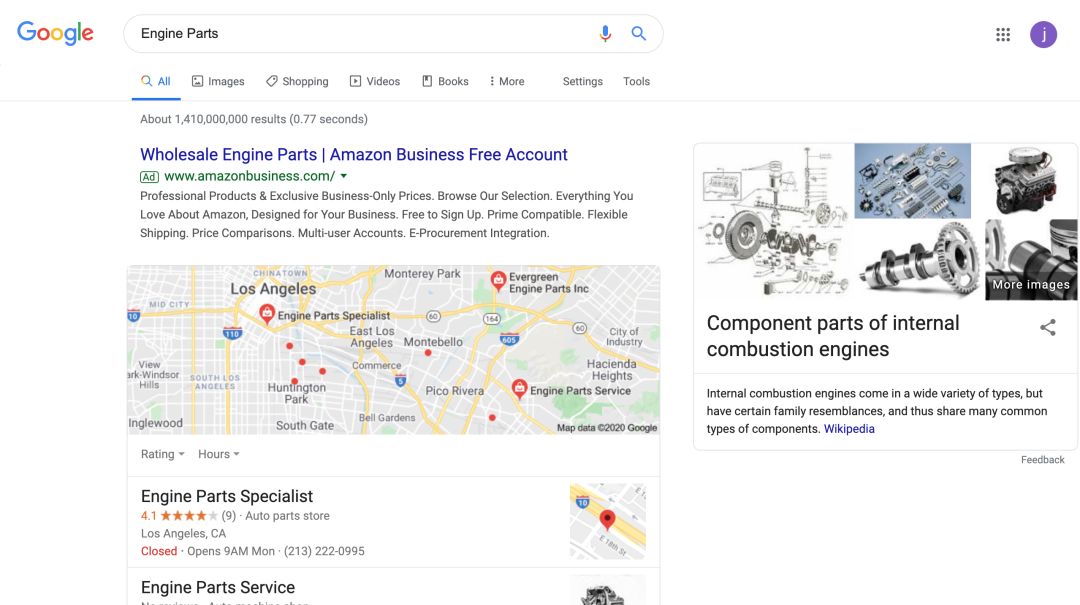The image size is (1080, 605).
Task: Open the Wikipedia link in knowledge panel
Action: 849,429
